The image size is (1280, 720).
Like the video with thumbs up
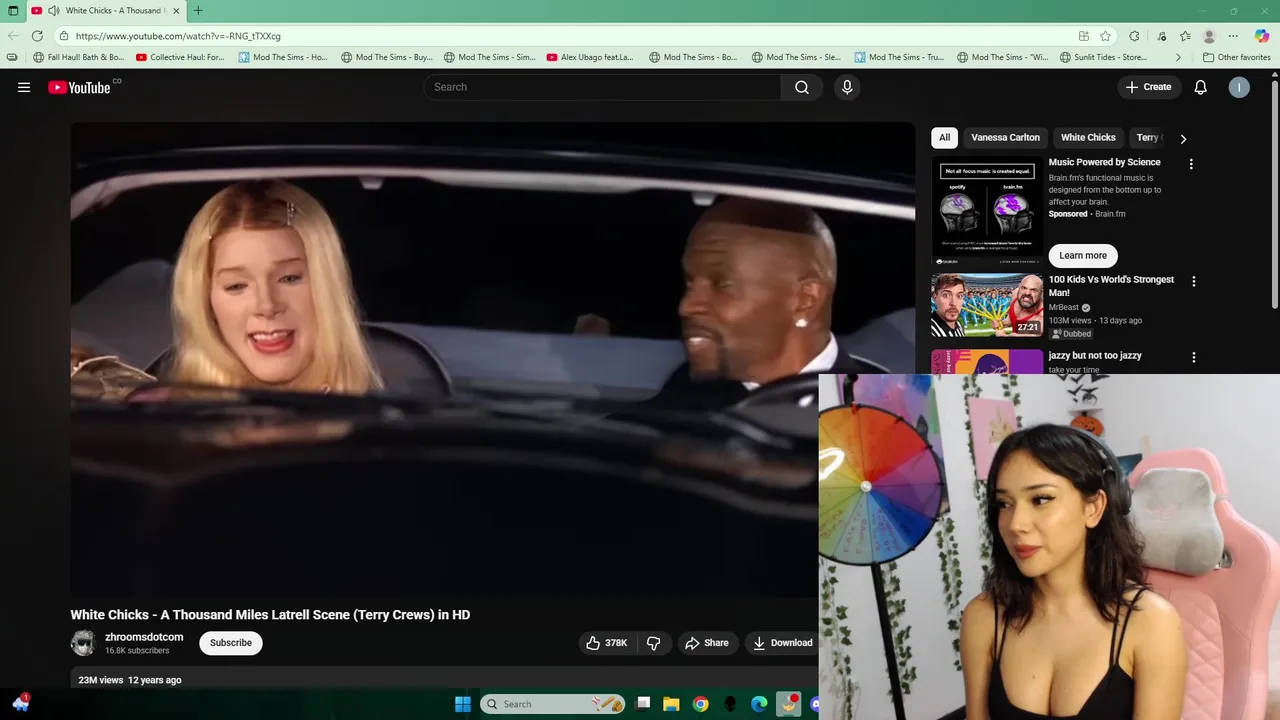[607, 643]
